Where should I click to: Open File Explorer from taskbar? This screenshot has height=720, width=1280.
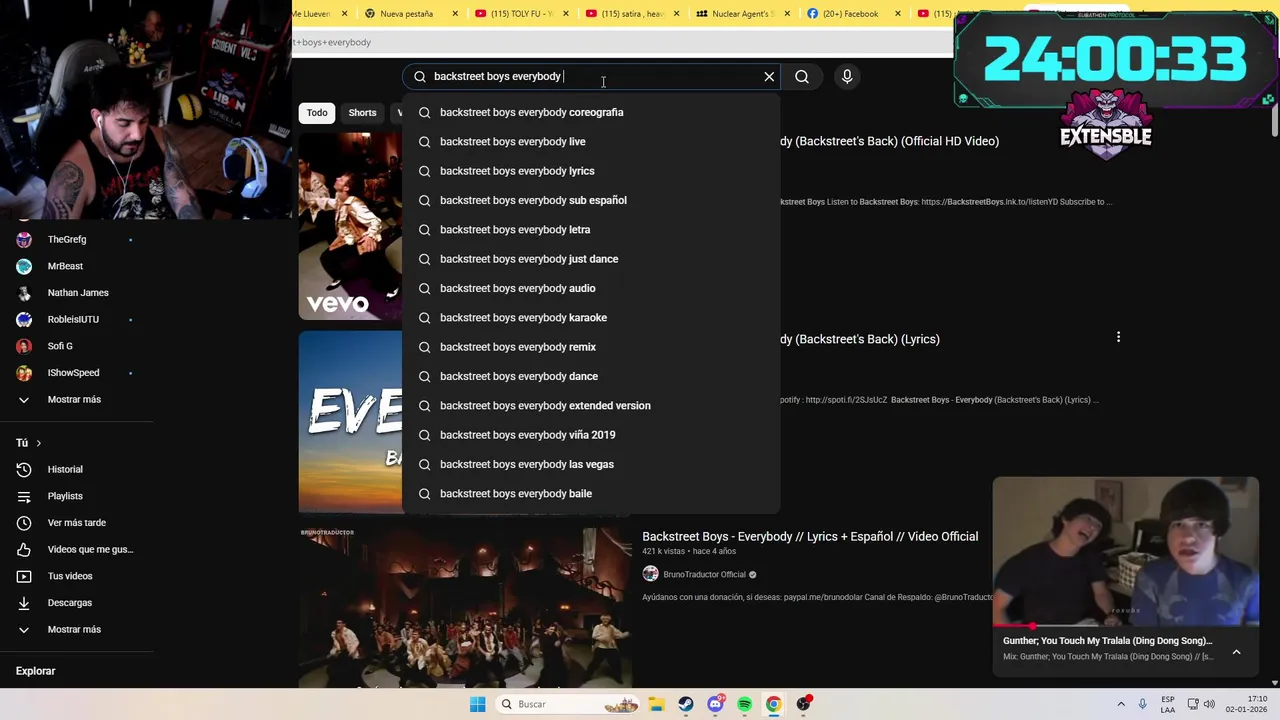656,704
